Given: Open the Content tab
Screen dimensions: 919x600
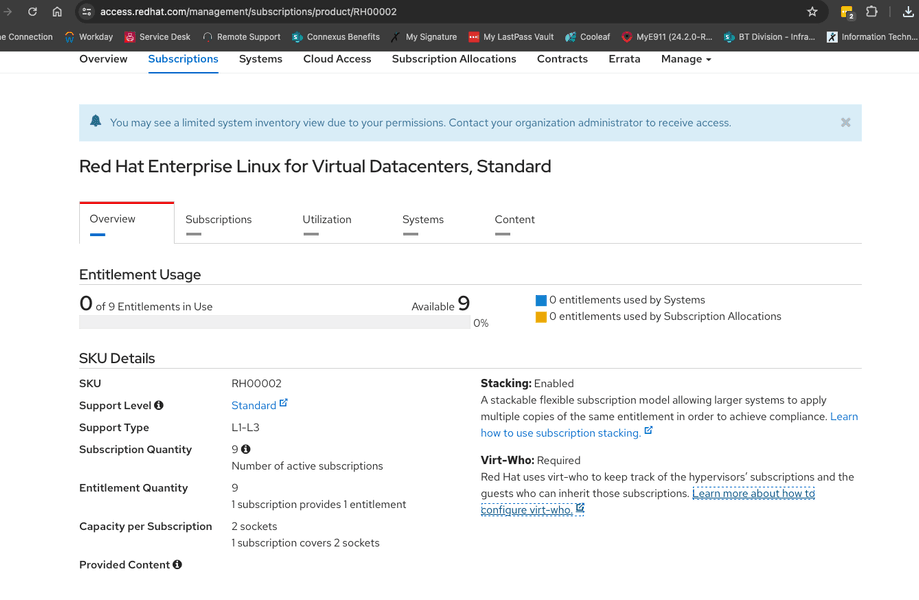Looking at the screenshot, I should 514,220.
